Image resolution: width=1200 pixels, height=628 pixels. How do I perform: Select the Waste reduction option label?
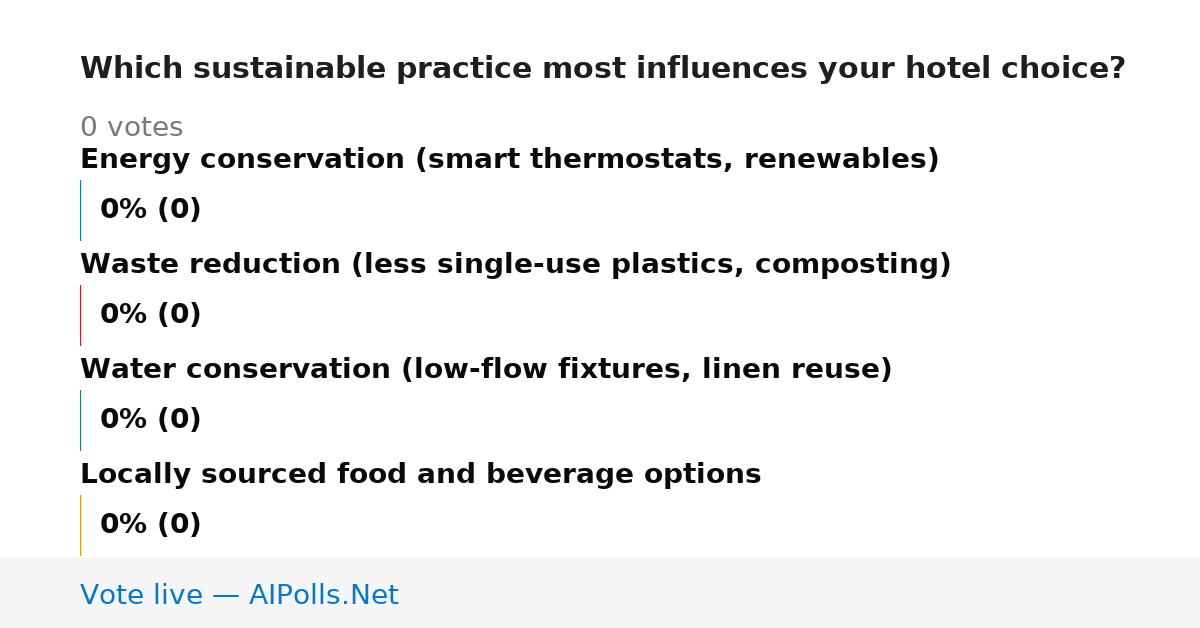pos(516,265)
